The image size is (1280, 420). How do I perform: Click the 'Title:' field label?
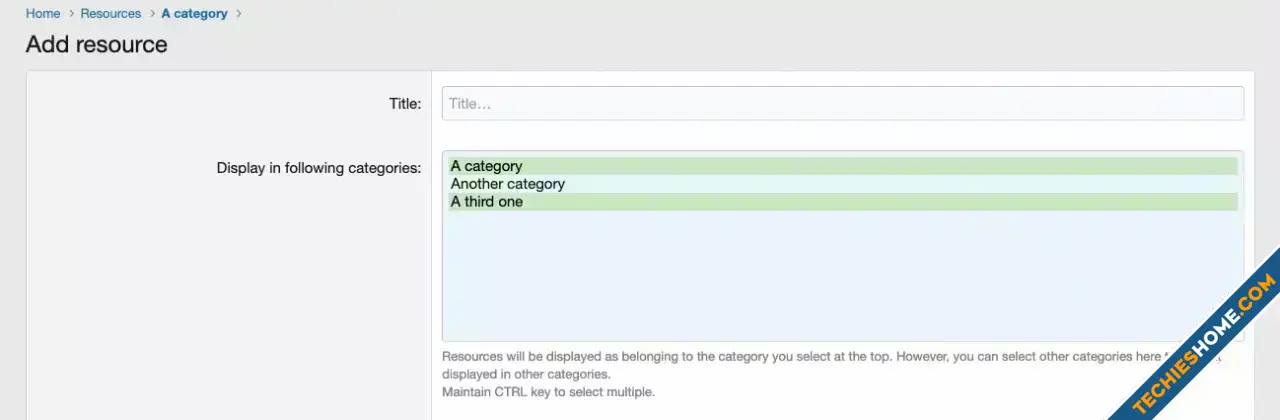[405, 103]
